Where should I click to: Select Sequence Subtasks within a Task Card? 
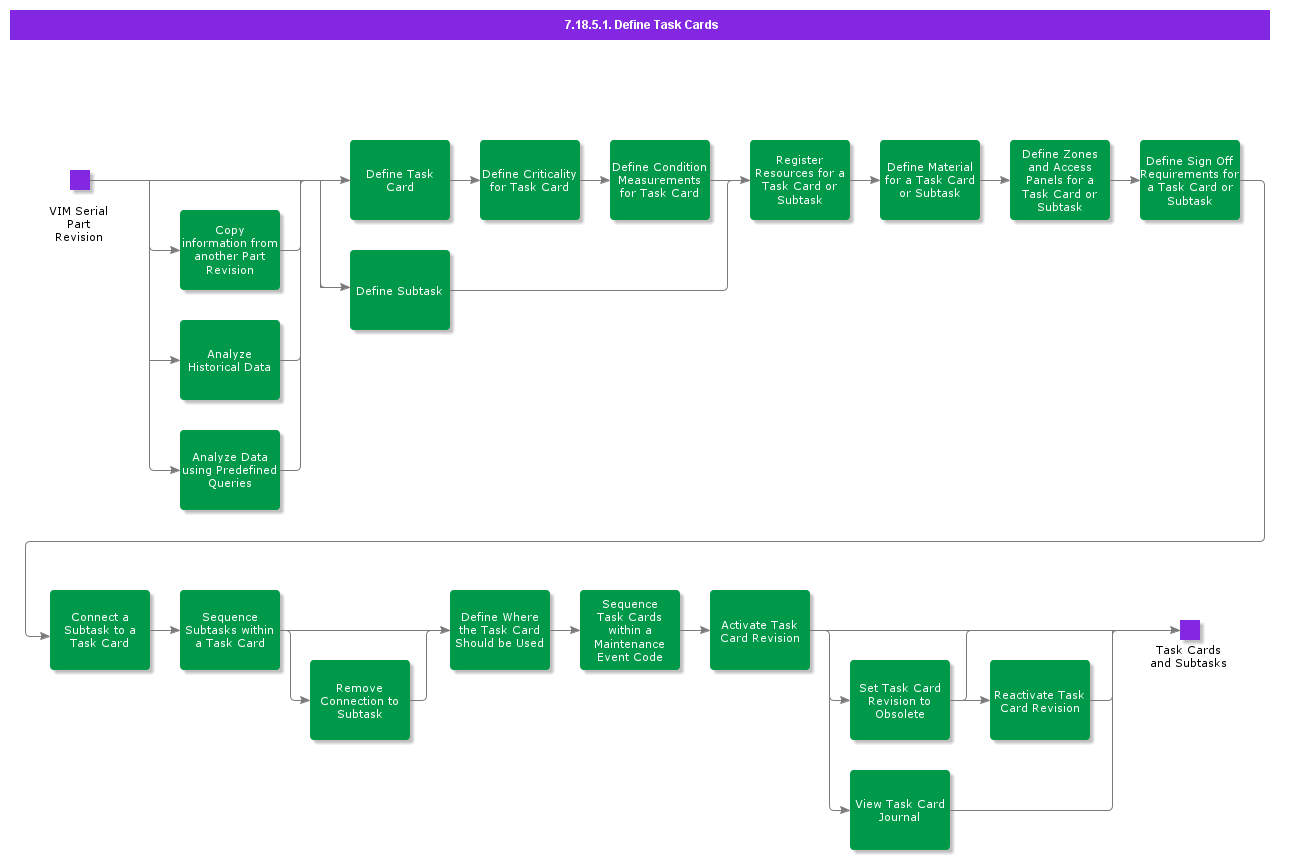click(x=230, y=630)
